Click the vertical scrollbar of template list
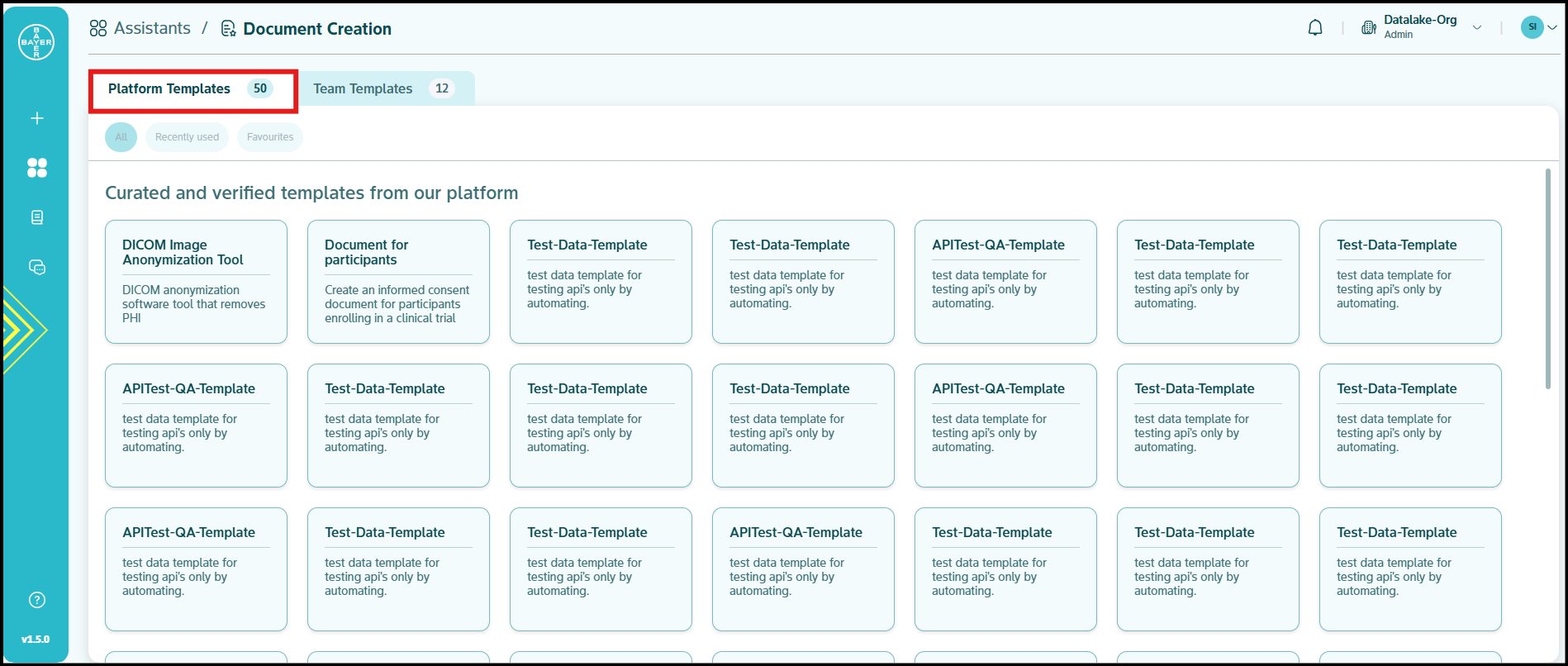Image resolution: width=1568 pixels, height=666 pixels. (1547, 278)
